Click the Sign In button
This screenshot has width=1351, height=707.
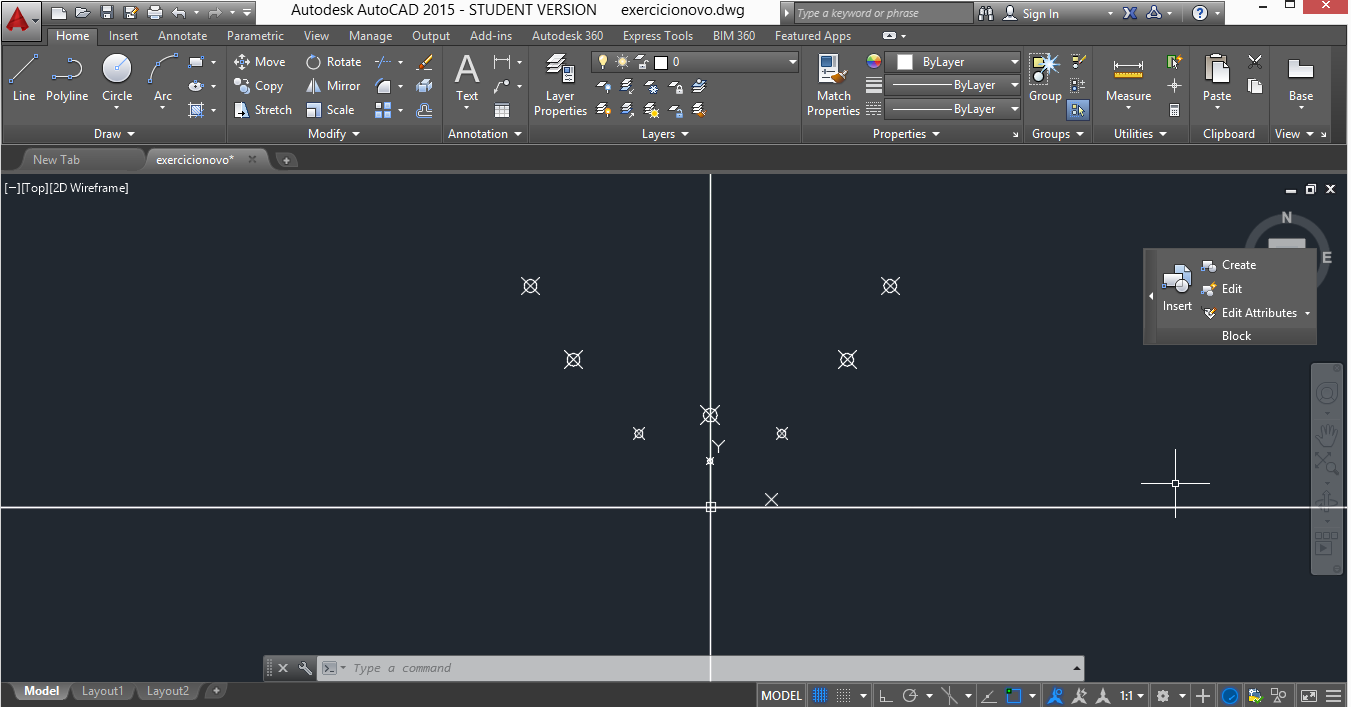tap(1031, 13)
